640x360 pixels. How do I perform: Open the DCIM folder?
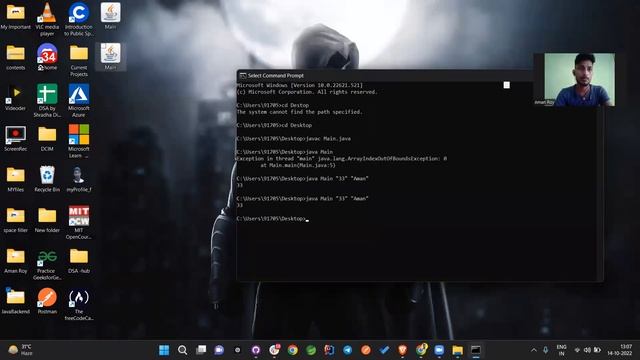[x=47, y=138]
